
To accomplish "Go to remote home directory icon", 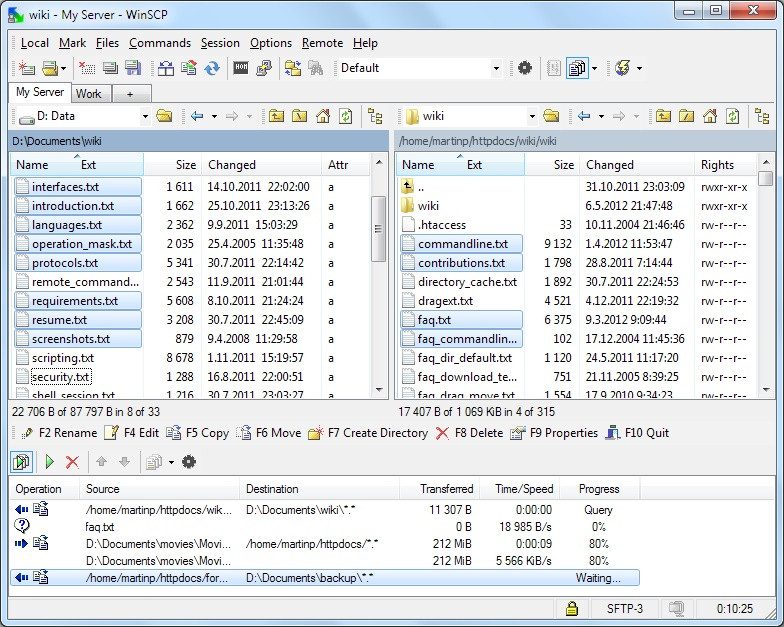I will point(710,116).
